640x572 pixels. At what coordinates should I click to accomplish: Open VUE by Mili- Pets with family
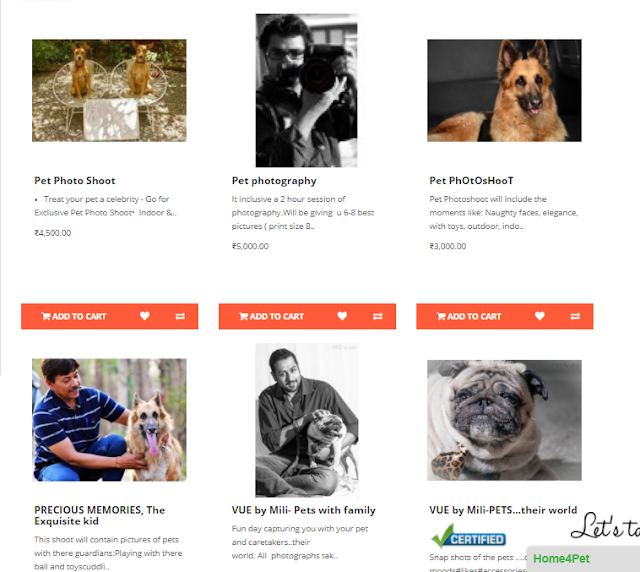pos(303,510)
